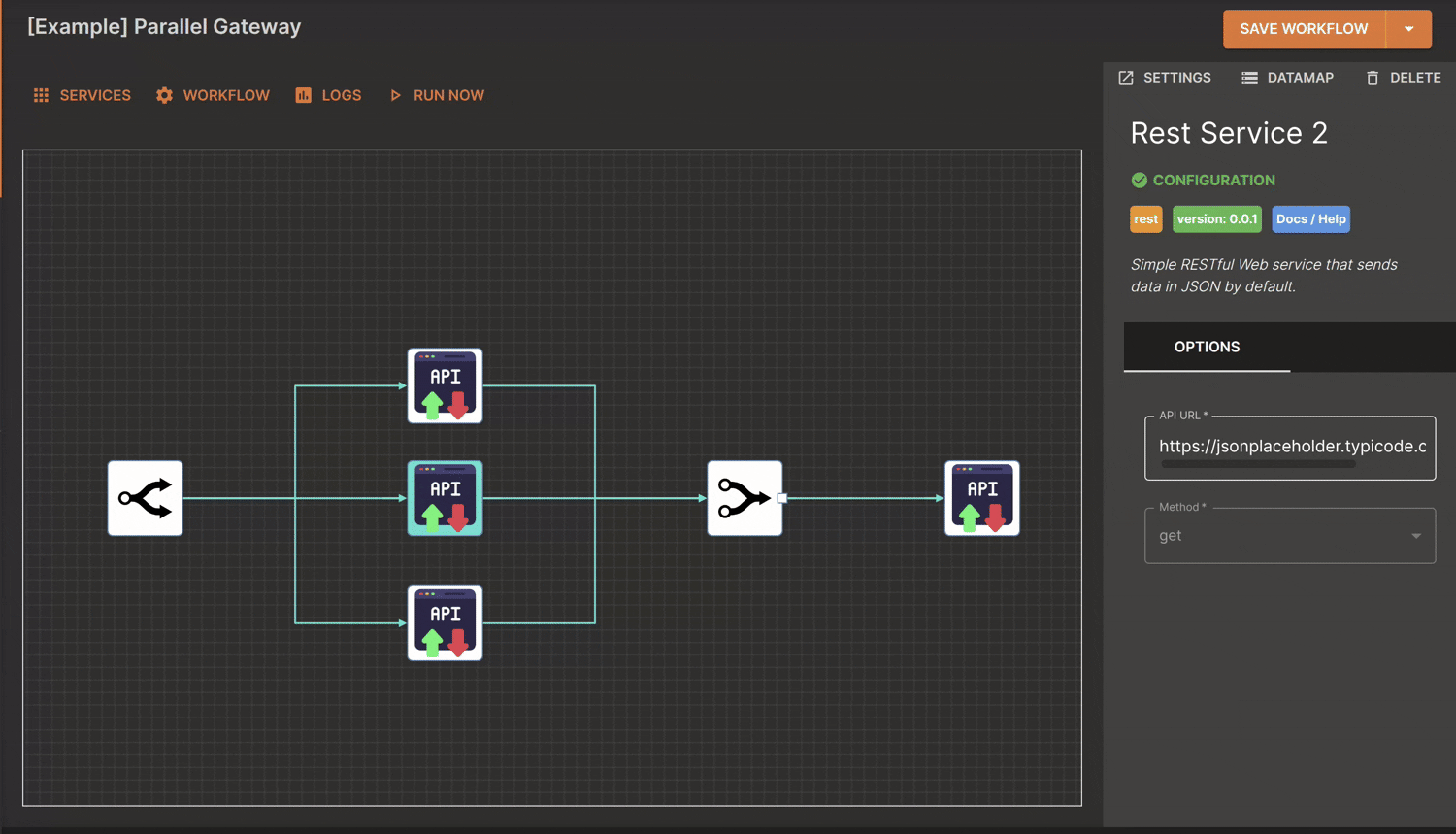
Task: Click the API URL field horizontal scrollbar
Action: [x=1258, y=464]
